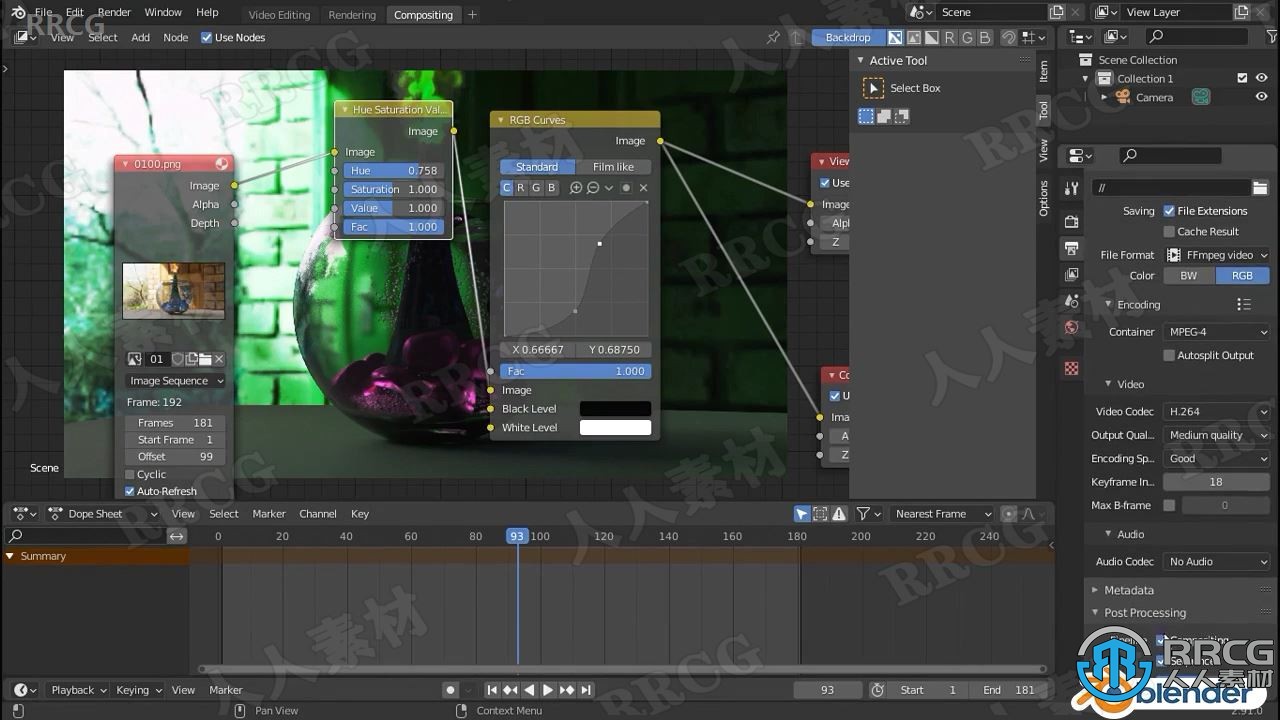Toggle the Use Nodes checkbox
The height and width of the screenshot is (720, 1280).
[x=206, y=37]
